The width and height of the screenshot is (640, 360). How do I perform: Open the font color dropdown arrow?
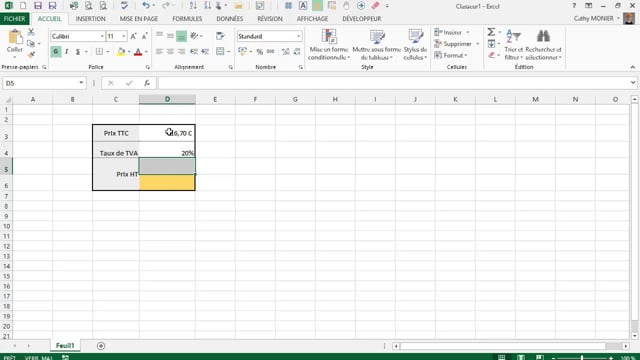pyautogui.click(x=146, y=51)
